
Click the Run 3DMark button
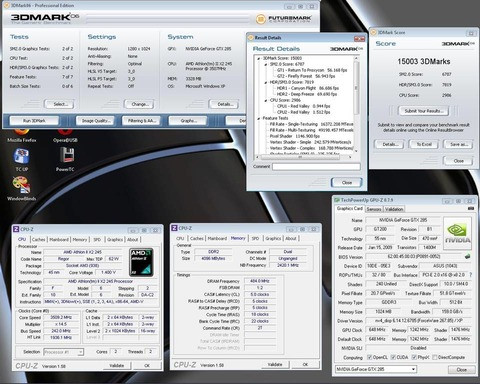[34, 121]
